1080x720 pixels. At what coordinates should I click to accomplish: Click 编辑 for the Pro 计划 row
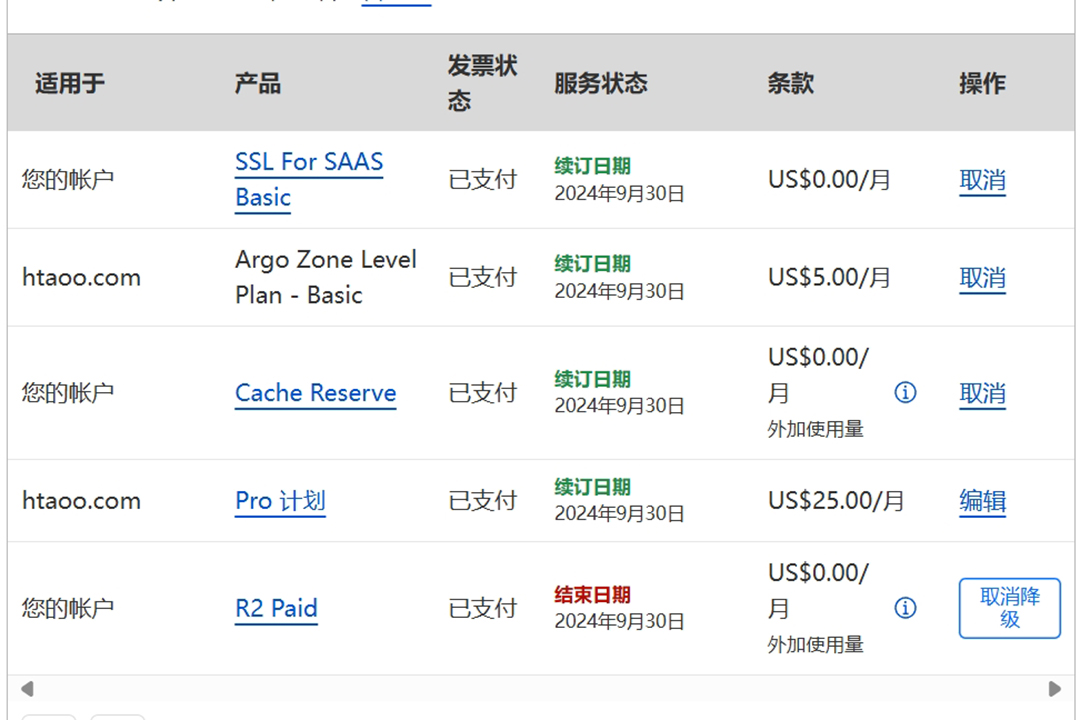coord(982,501)
